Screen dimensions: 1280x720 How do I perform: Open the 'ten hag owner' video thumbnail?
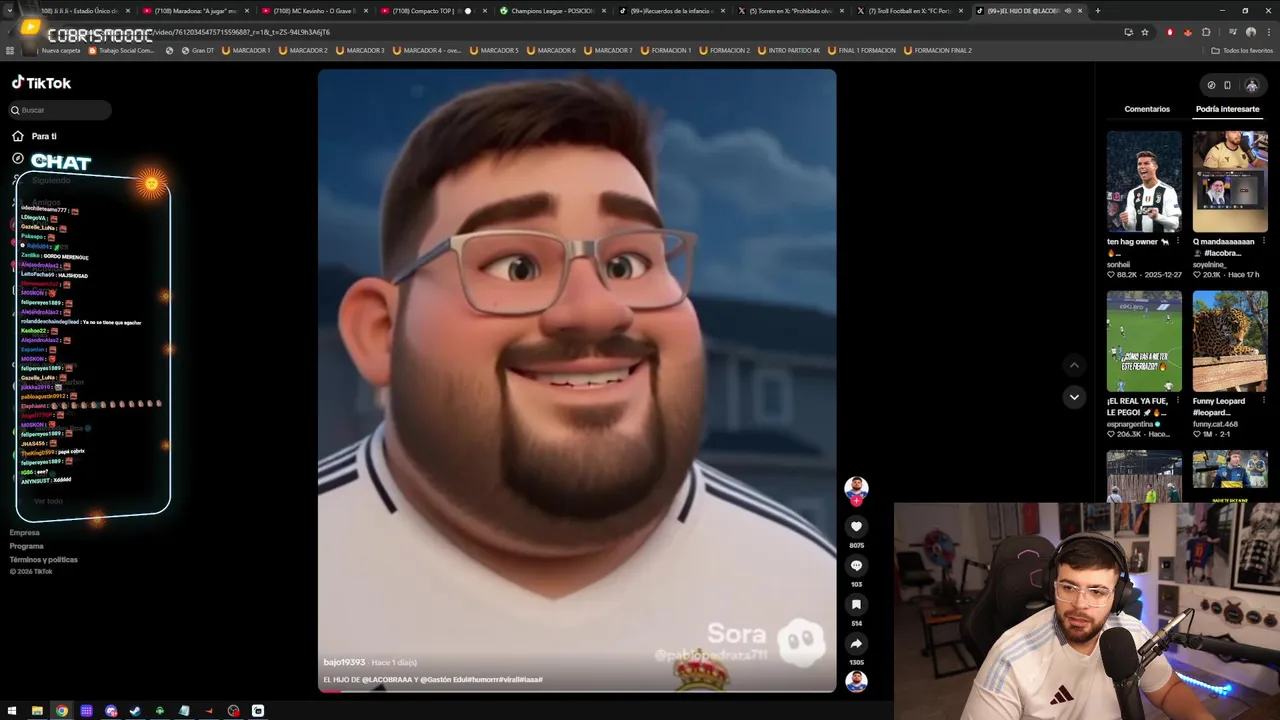pyautogui.click(x=1144, y=181)
